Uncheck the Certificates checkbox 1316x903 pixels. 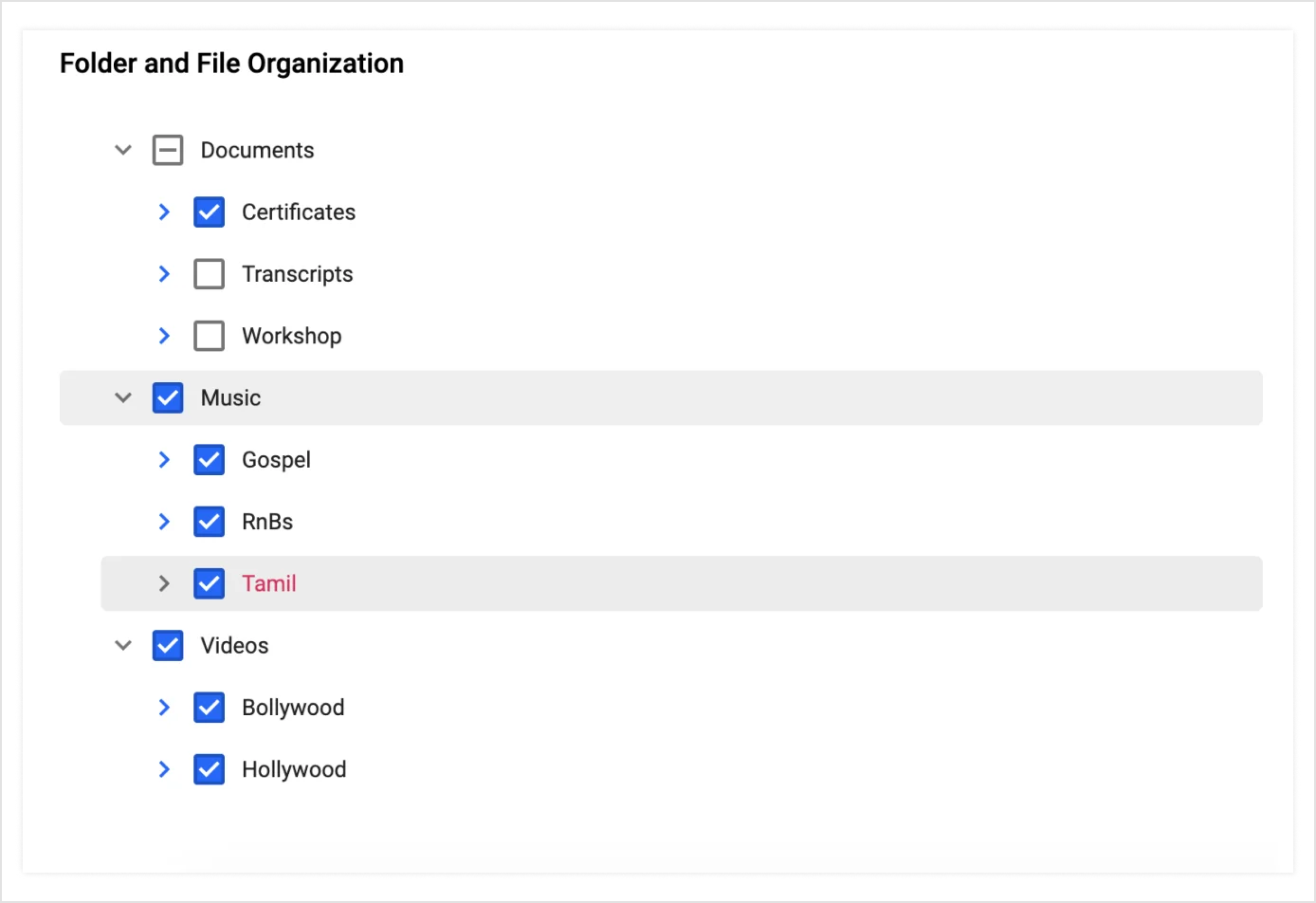(x=209, y=212)
